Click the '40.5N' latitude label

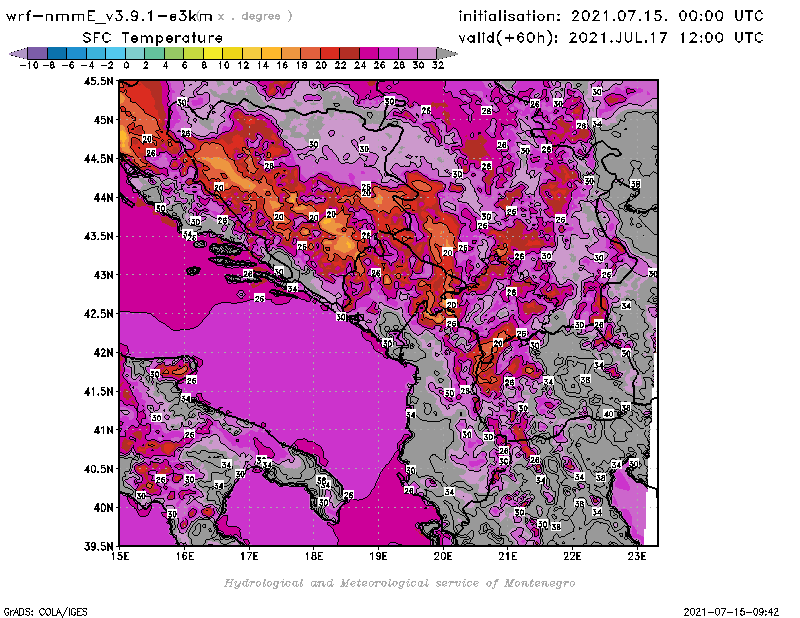pos(99,469)
